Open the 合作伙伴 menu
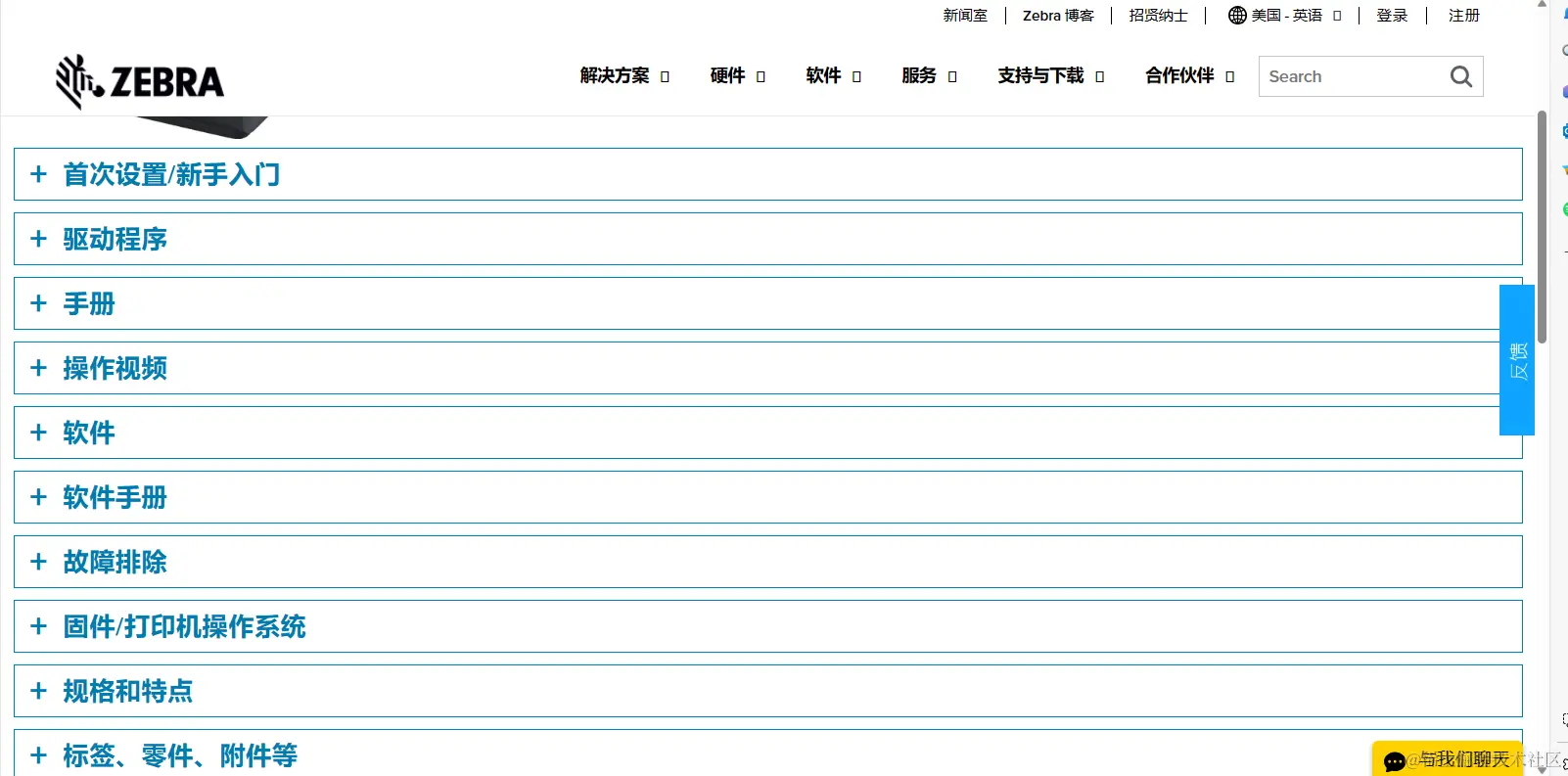 pyautogui.click(x=1189, y=76)
